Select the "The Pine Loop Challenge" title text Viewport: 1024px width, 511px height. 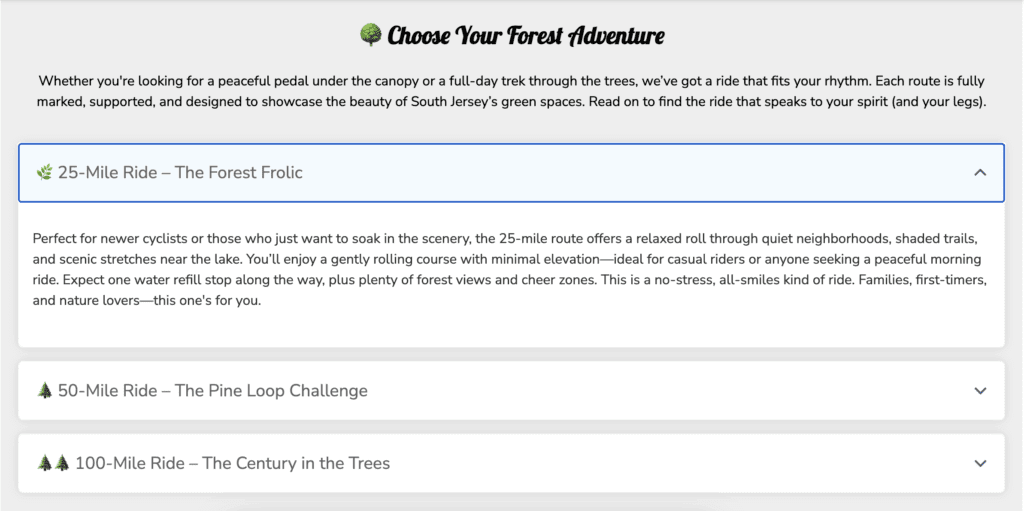click(x=271, y=391)
